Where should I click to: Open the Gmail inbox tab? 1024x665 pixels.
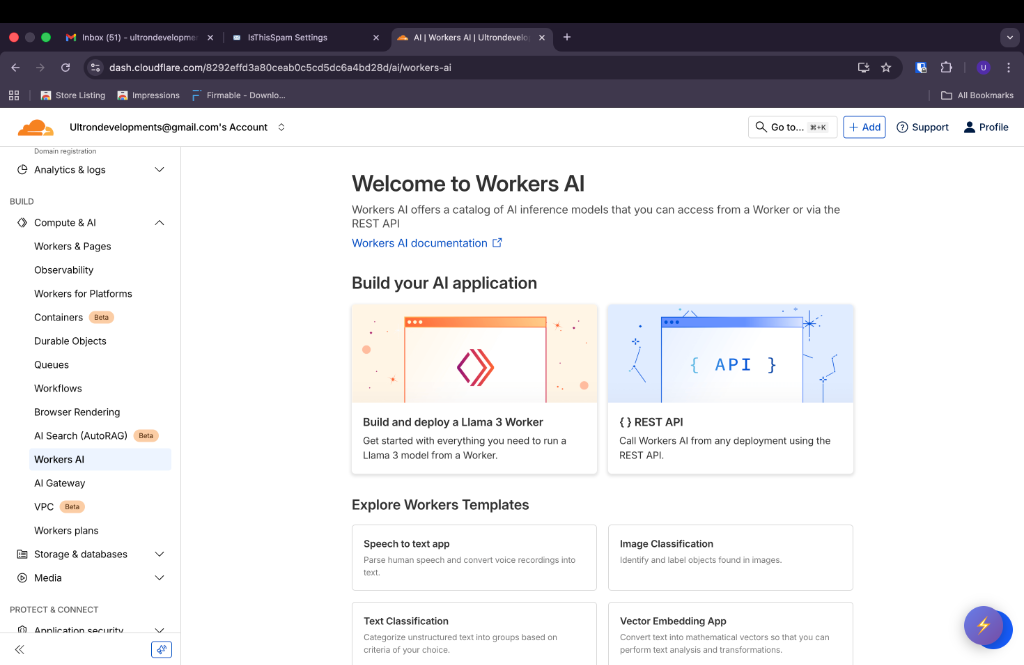pyautogui.click(x=130, y=37)
